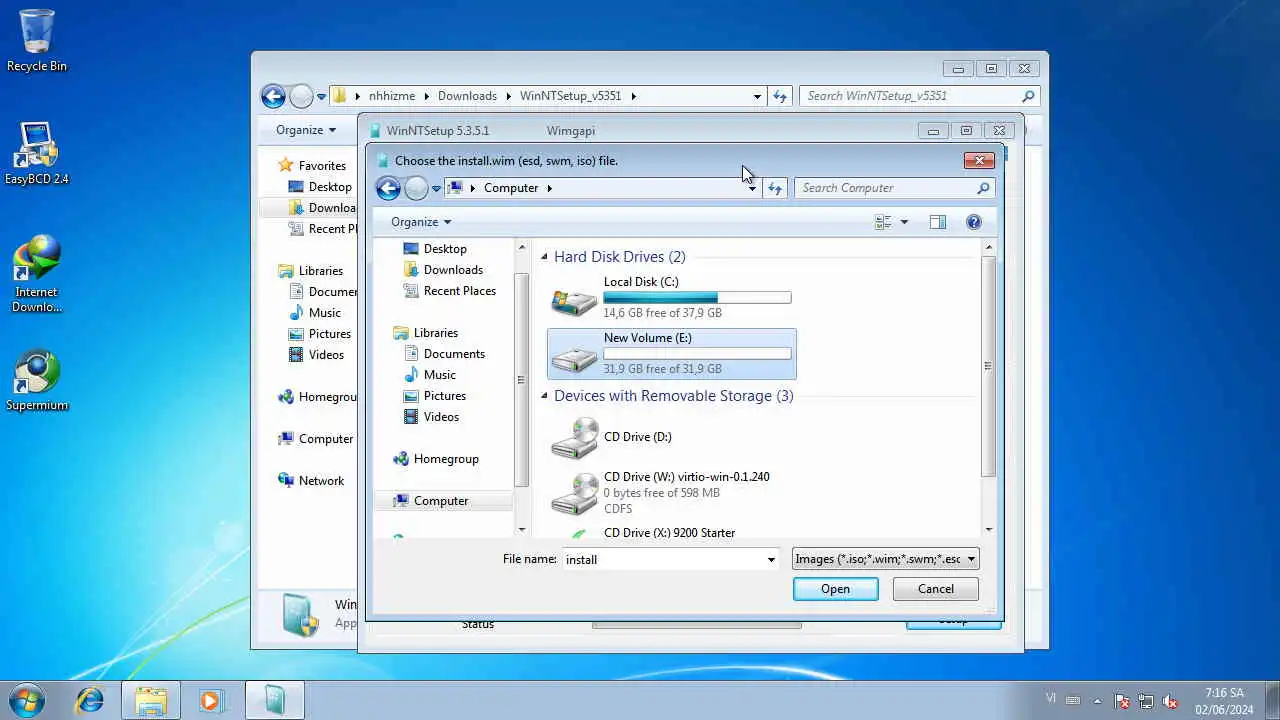Select Desktop in dialog navigation pane
The image size is (1280, 720).
pos(445,249)
